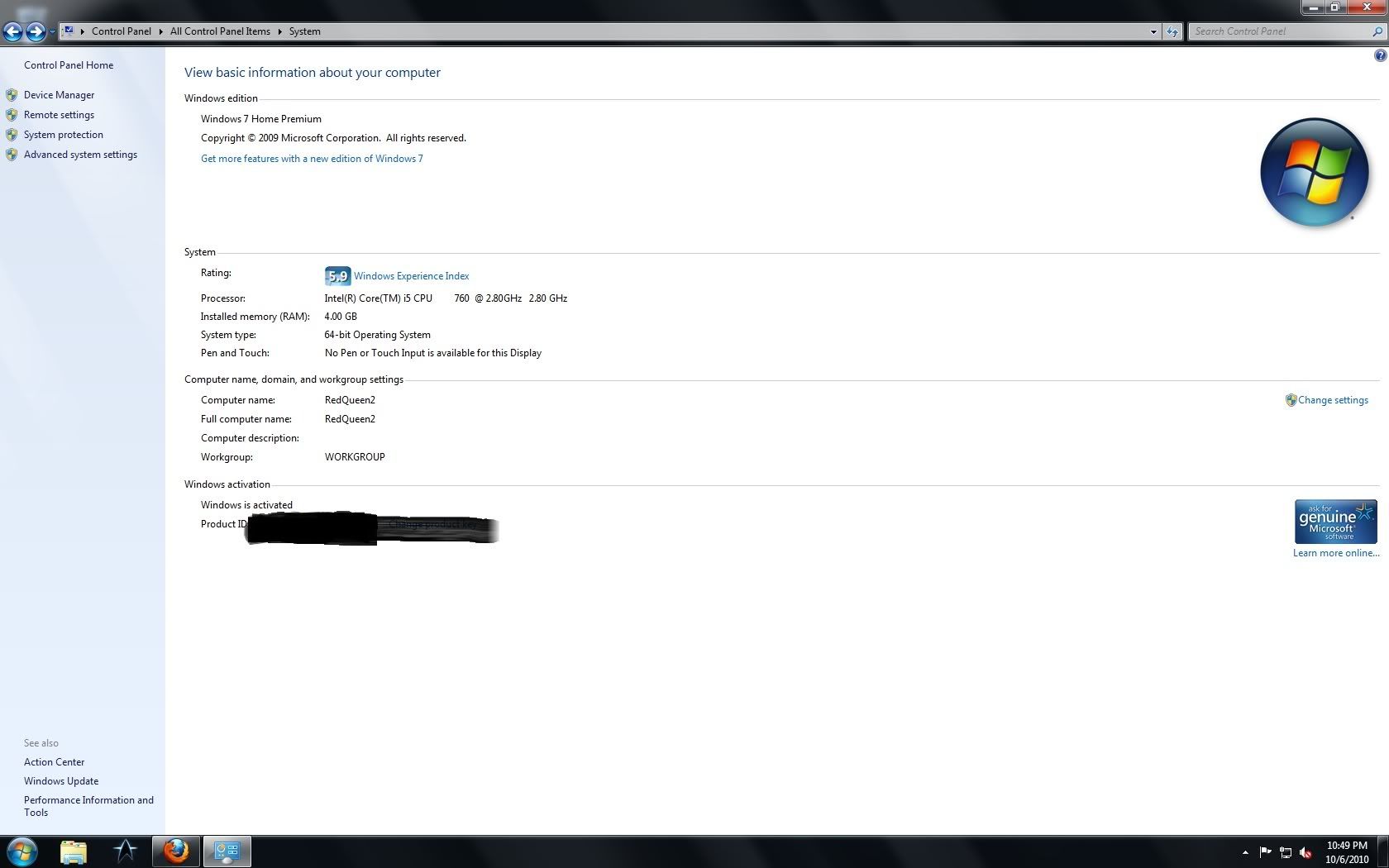The image size is (1389, 868).
Task: Click the address bar computer icon
Action: pyautogui.click(x=69, y=31)
